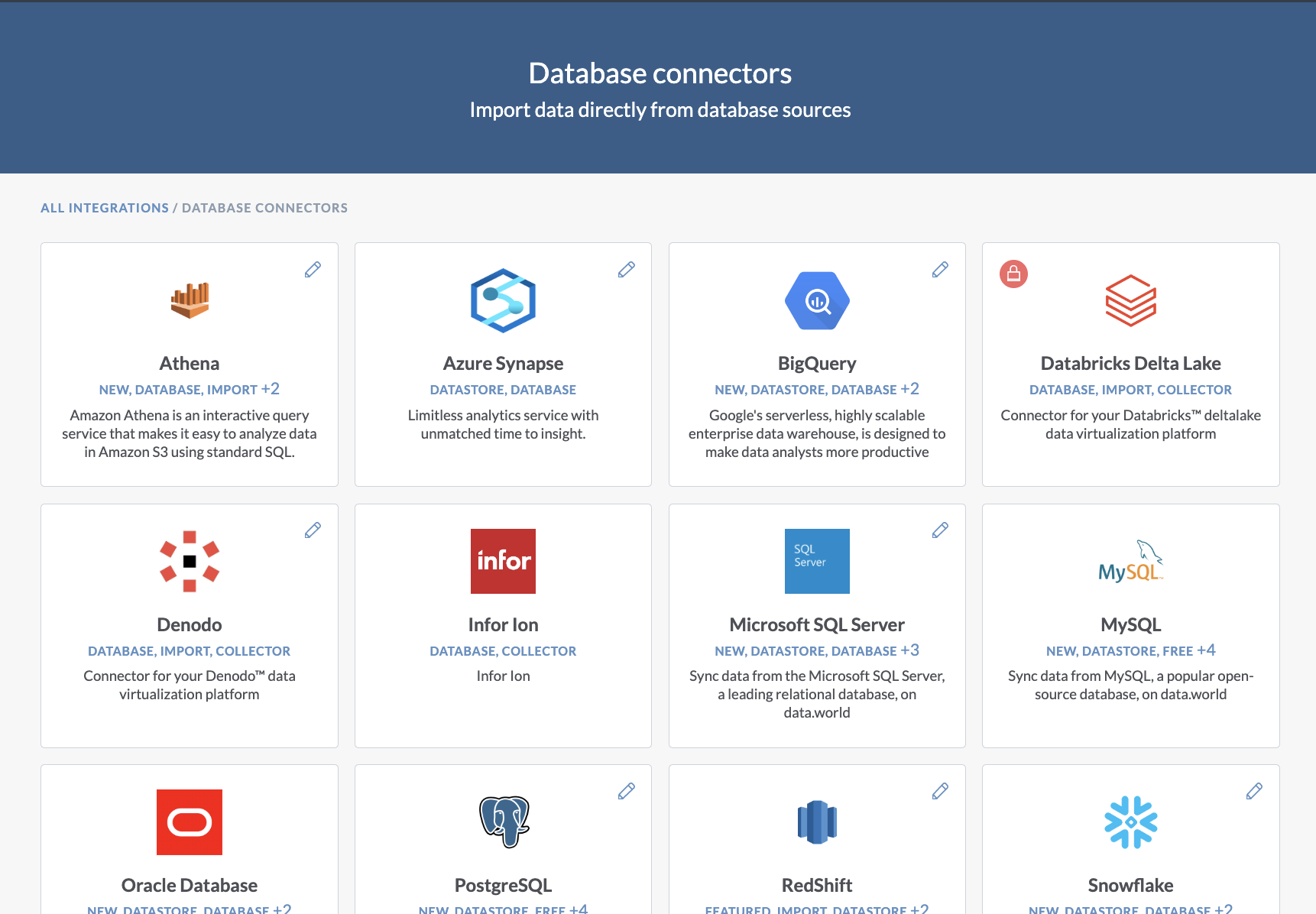This screenshot has width=1316, height=914.
Task: Open the RedShift title link
Action: (x=817, y=886)
